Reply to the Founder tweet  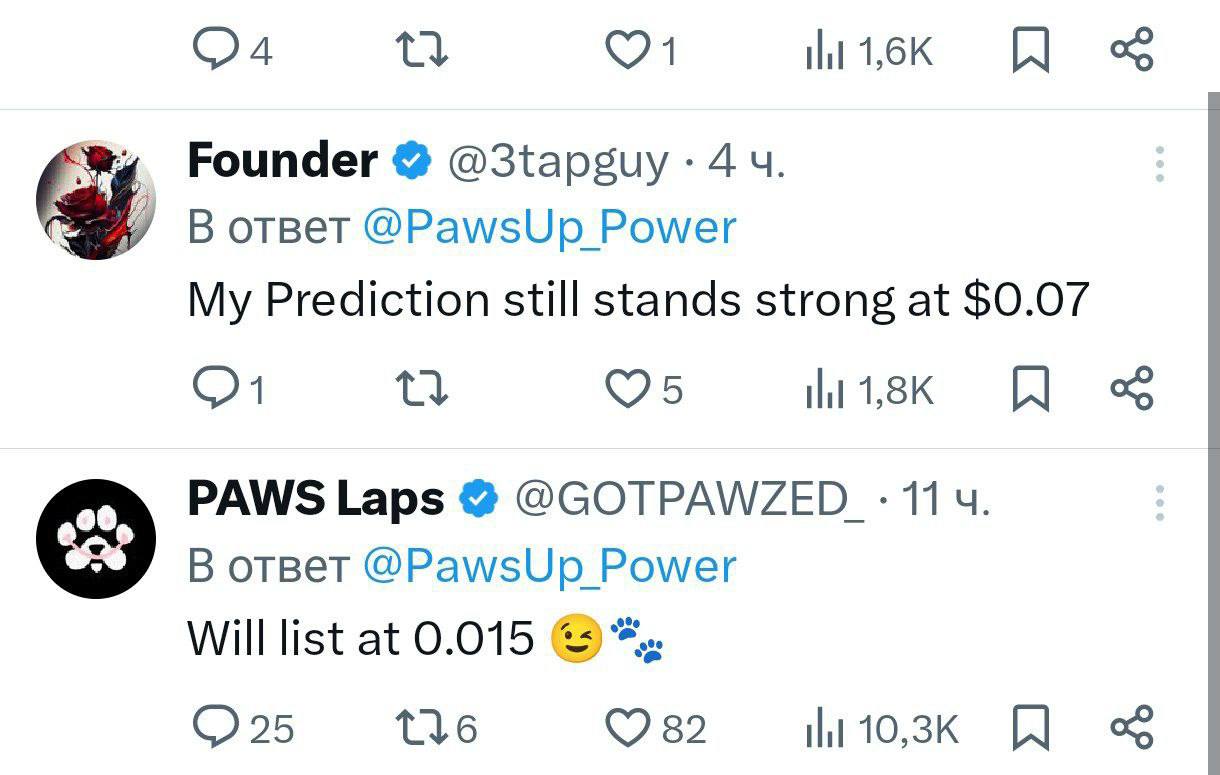coord(211,389)
